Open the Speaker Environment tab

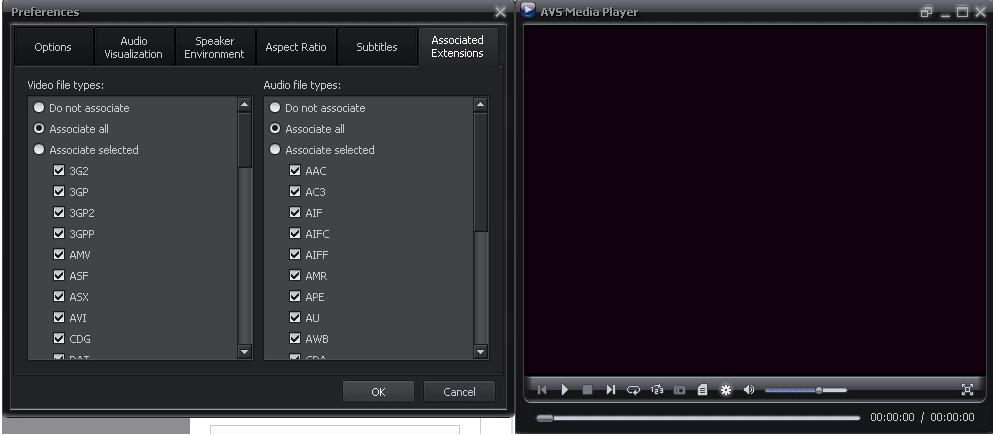pyautogui.click(x=215, y=47)
